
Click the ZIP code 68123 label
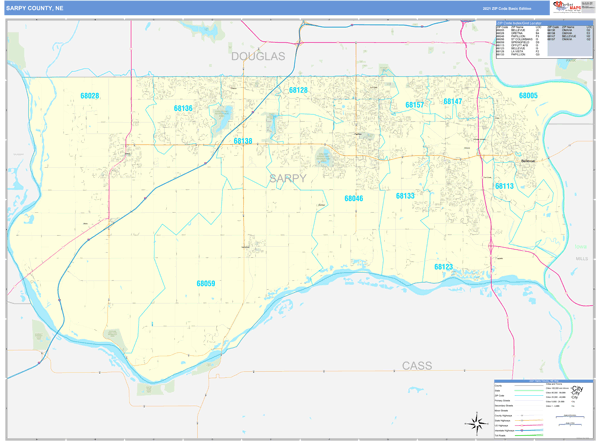444,267
